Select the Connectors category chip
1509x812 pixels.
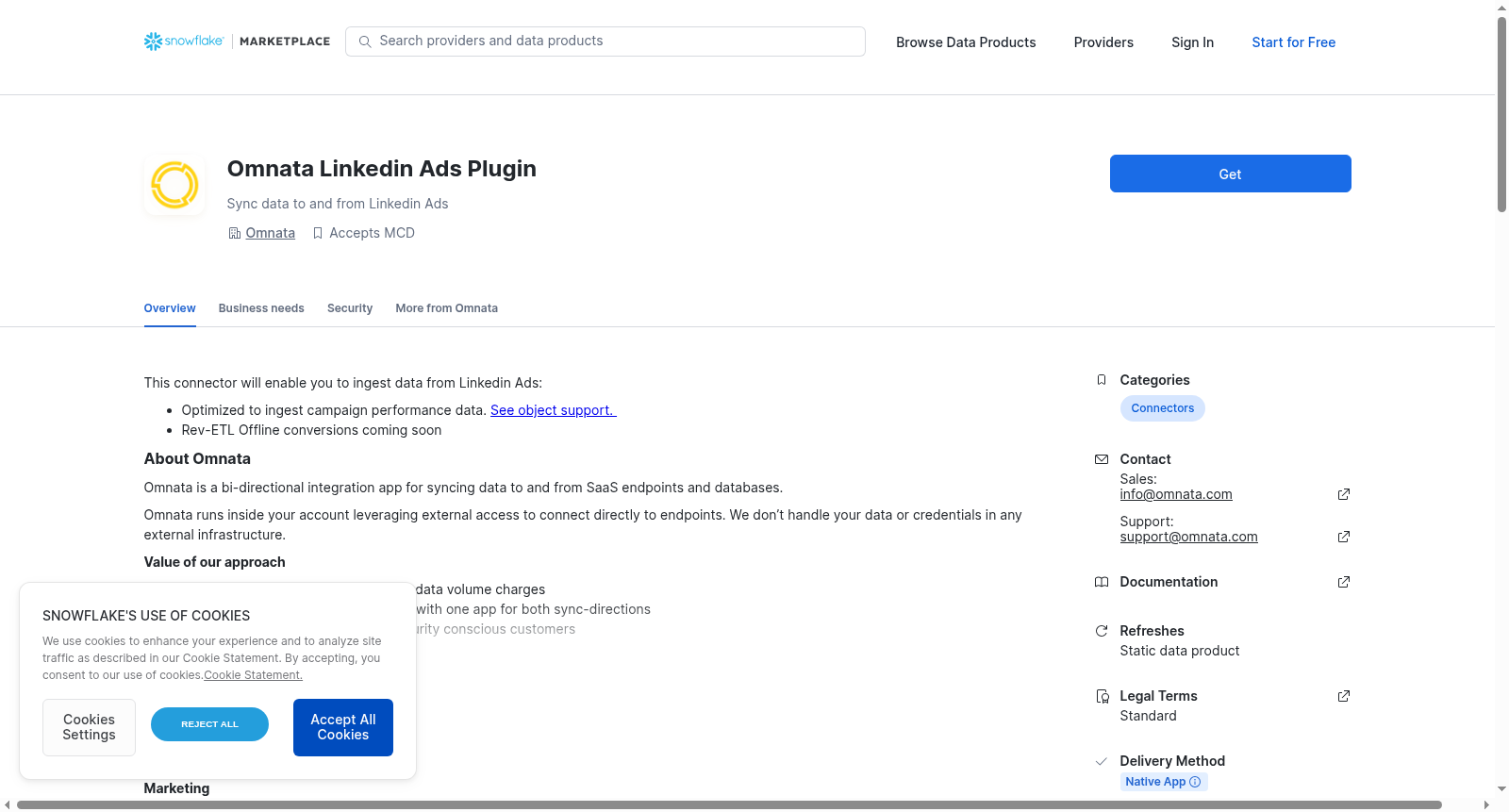(x=1163, y=408)
